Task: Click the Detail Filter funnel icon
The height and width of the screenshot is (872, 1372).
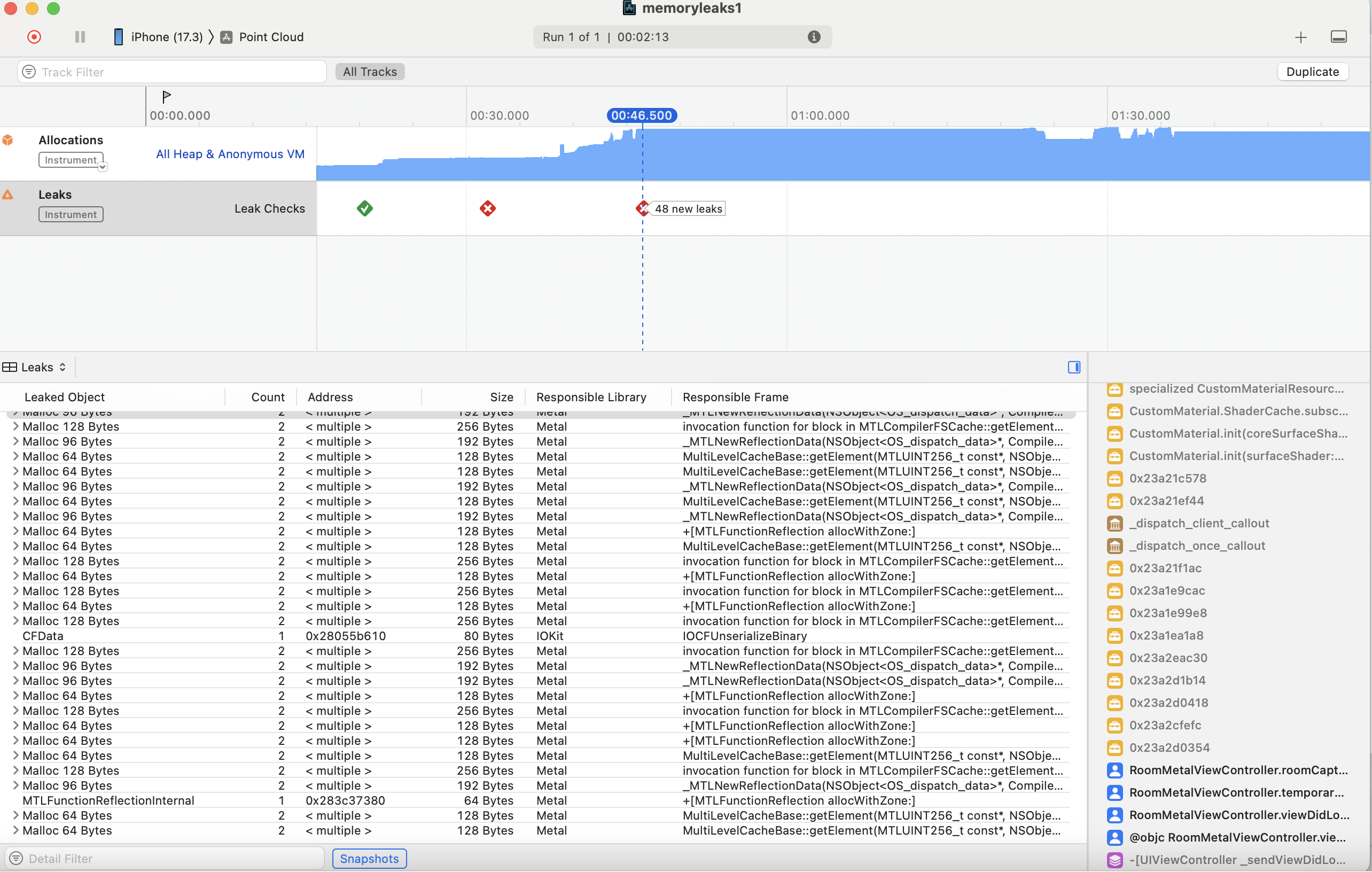Action: point(16,858)
